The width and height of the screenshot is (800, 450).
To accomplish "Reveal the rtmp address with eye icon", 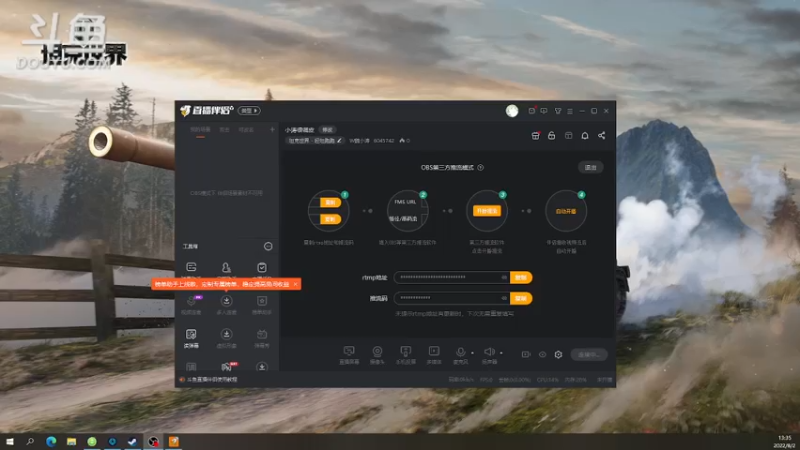I will (504, 277).
